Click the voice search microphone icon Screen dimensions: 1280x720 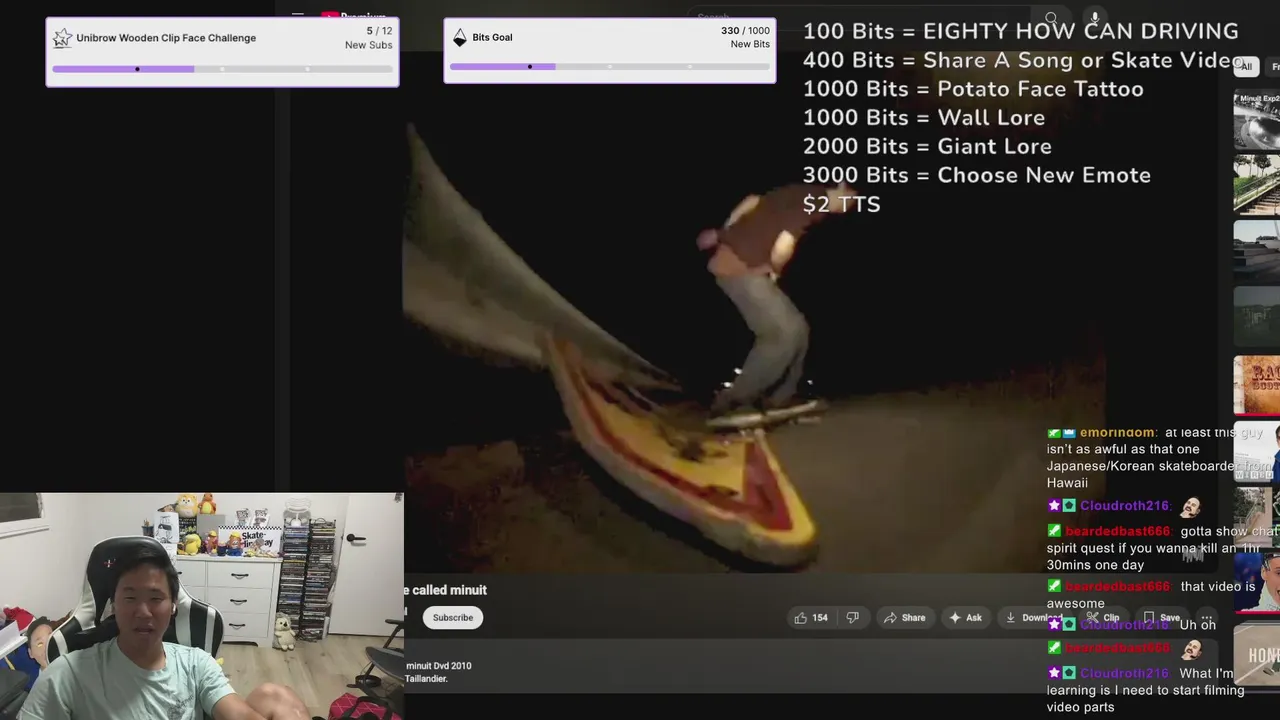[x=1095, y=18]
